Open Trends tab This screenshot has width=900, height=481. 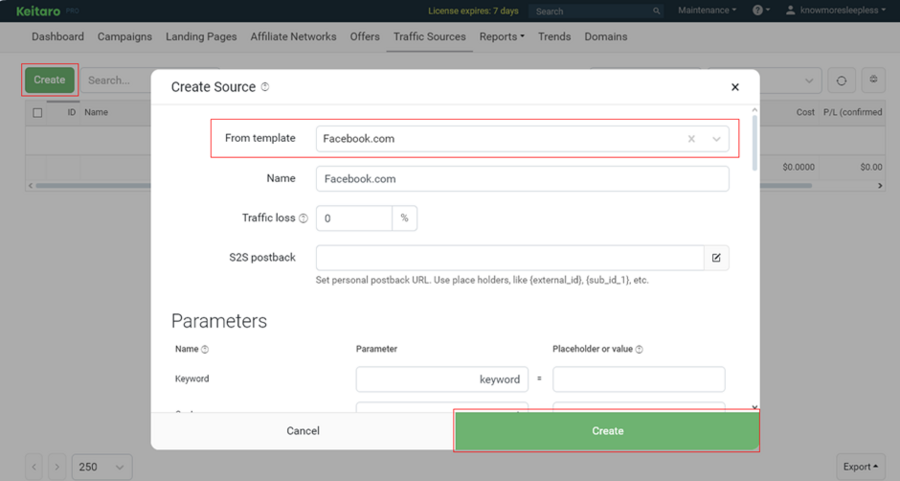(x=554, y=37)
